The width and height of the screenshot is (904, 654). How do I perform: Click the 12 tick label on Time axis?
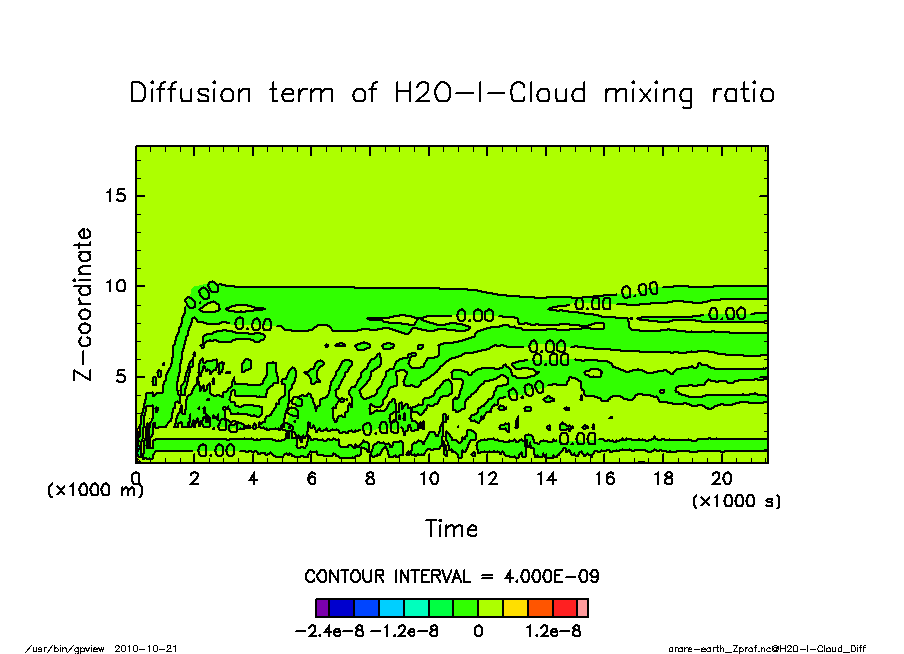487,479
